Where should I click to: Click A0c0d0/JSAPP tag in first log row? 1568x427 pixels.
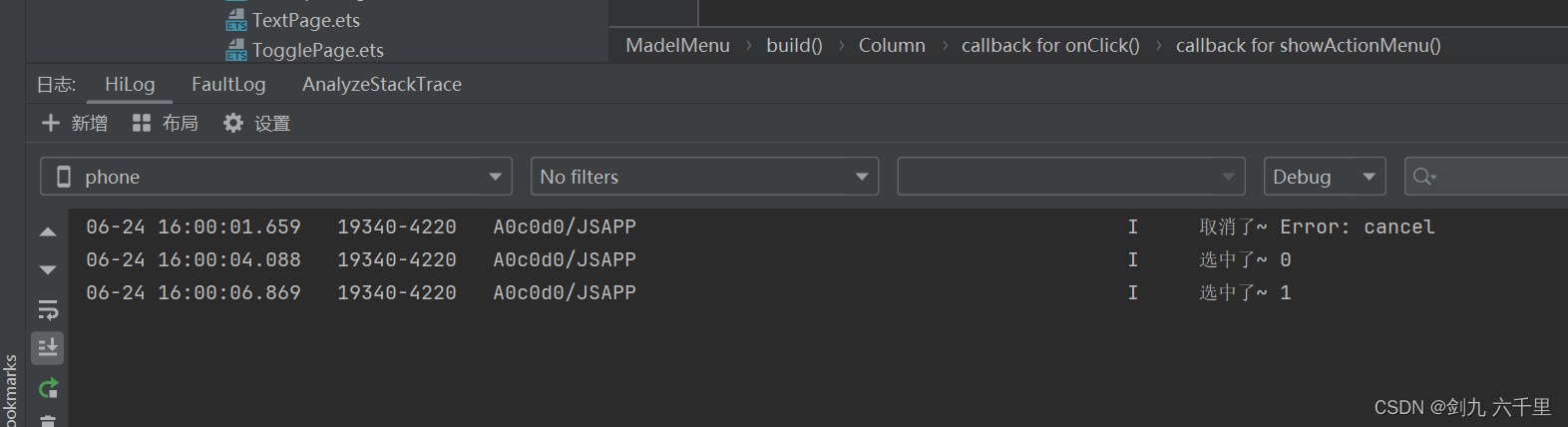(x=565, y=226)
